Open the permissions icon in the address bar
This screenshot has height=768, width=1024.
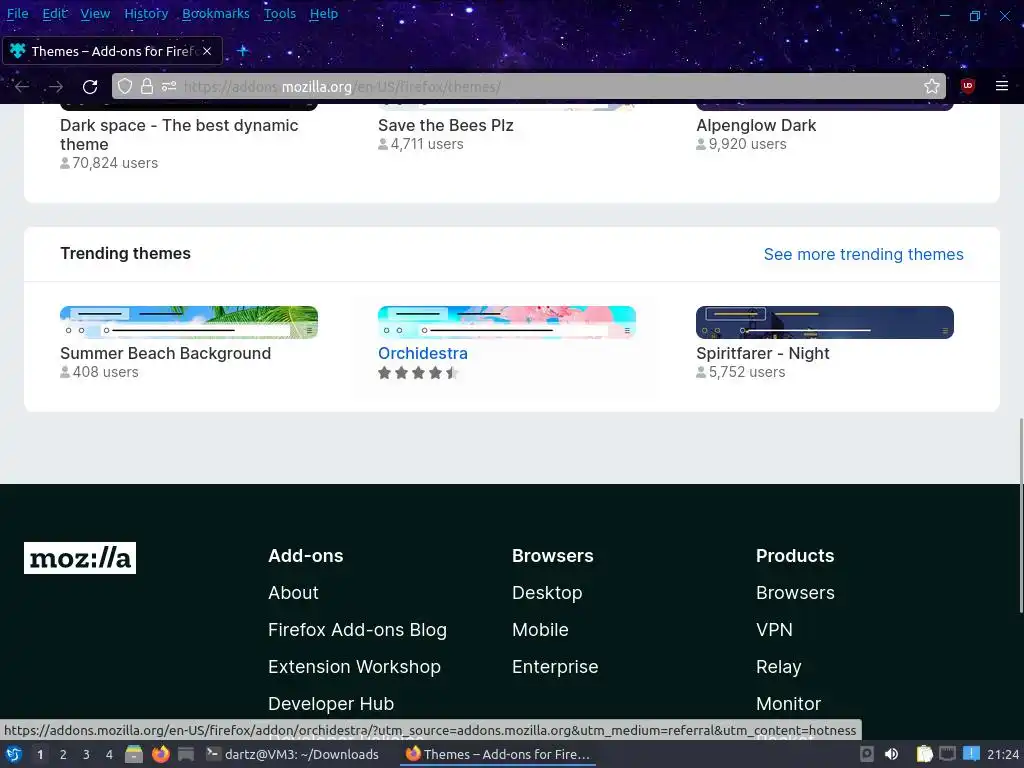[169, 86]
